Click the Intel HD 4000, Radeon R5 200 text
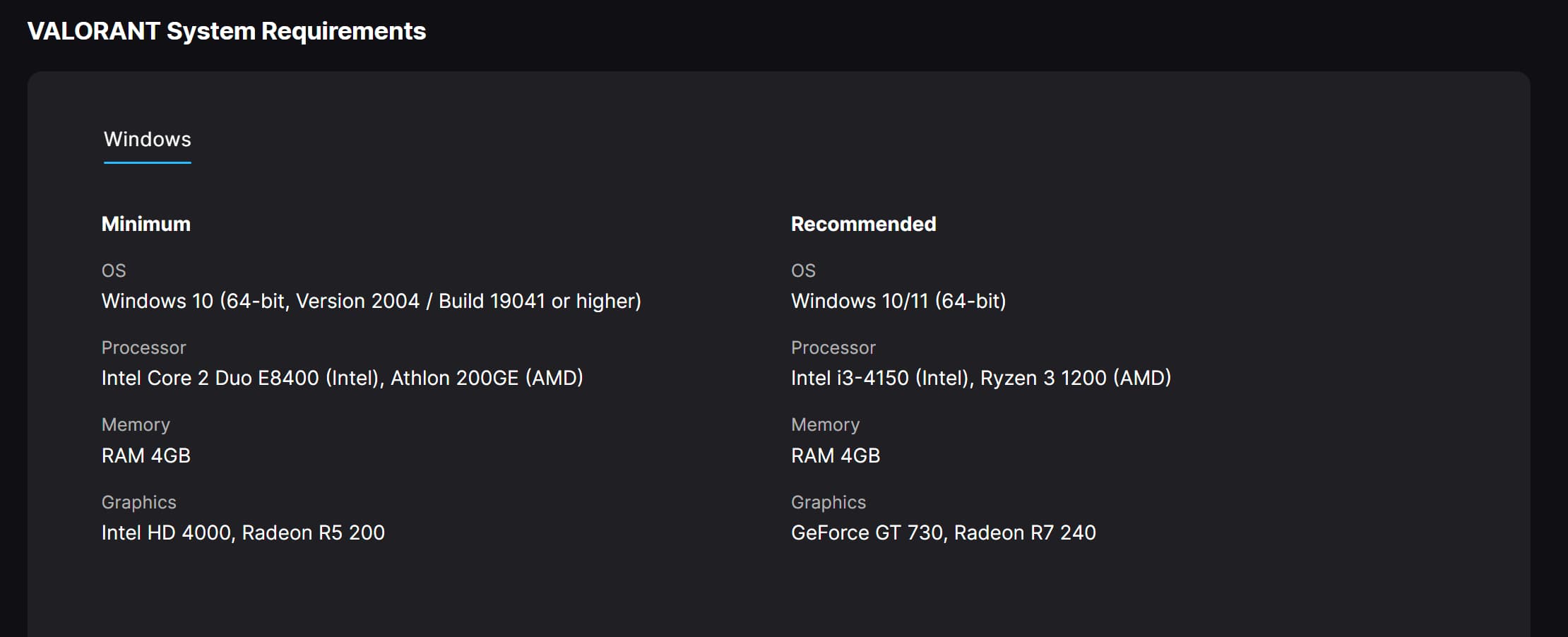The height and width of the screenshot is (637, 1568). click(x=243, y=532)
